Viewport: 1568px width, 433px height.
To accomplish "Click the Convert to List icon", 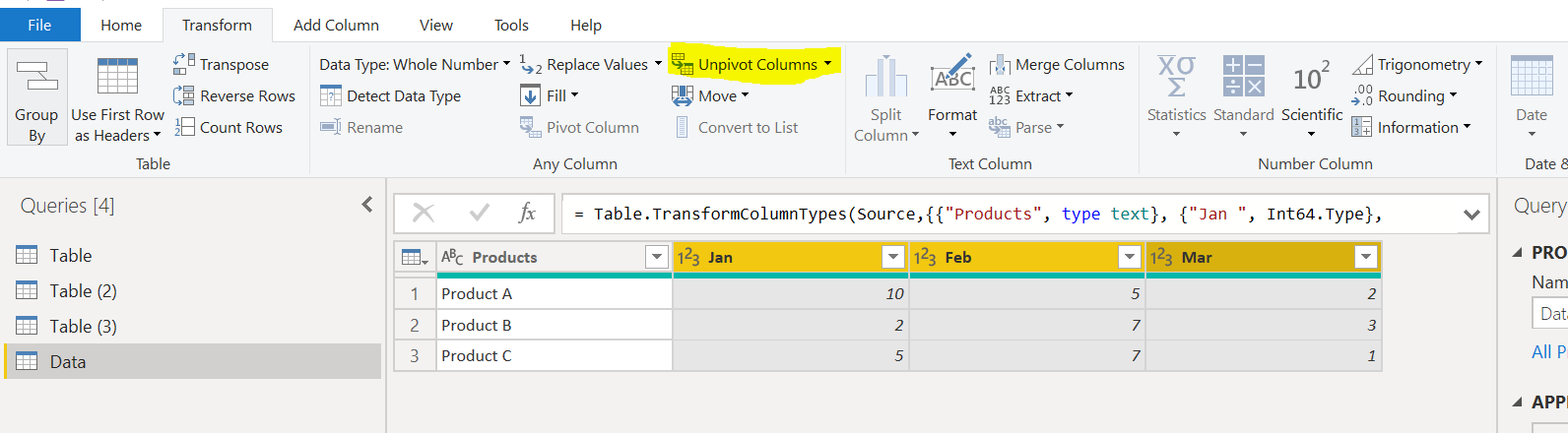I will tap(682, 127).
